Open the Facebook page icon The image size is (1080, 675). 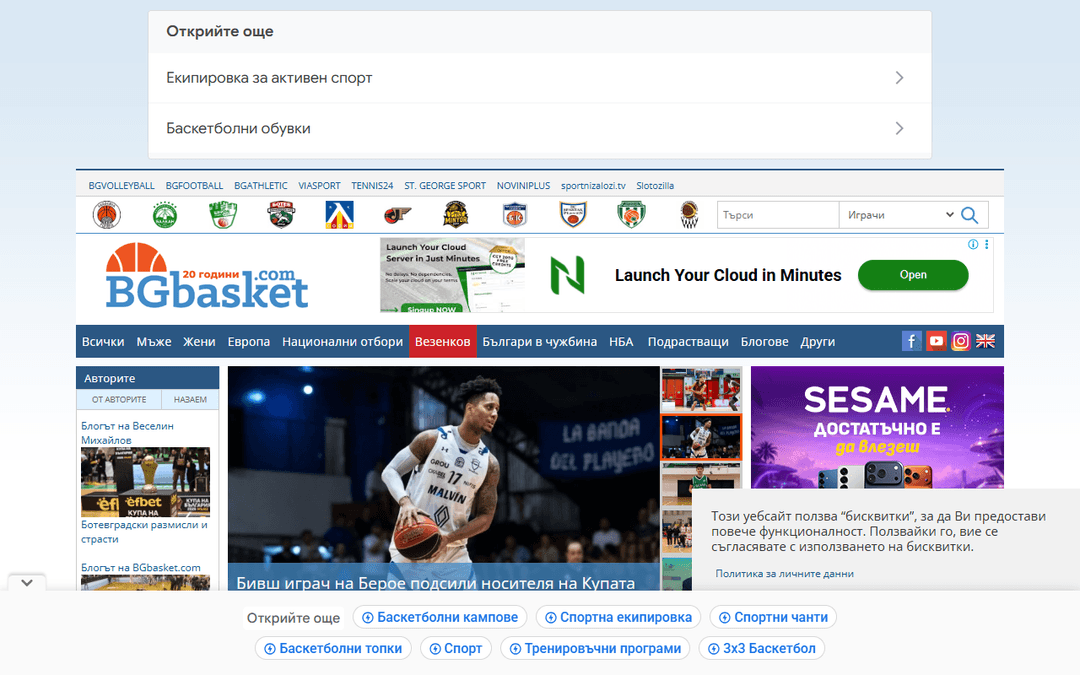(x=911, y=341)
